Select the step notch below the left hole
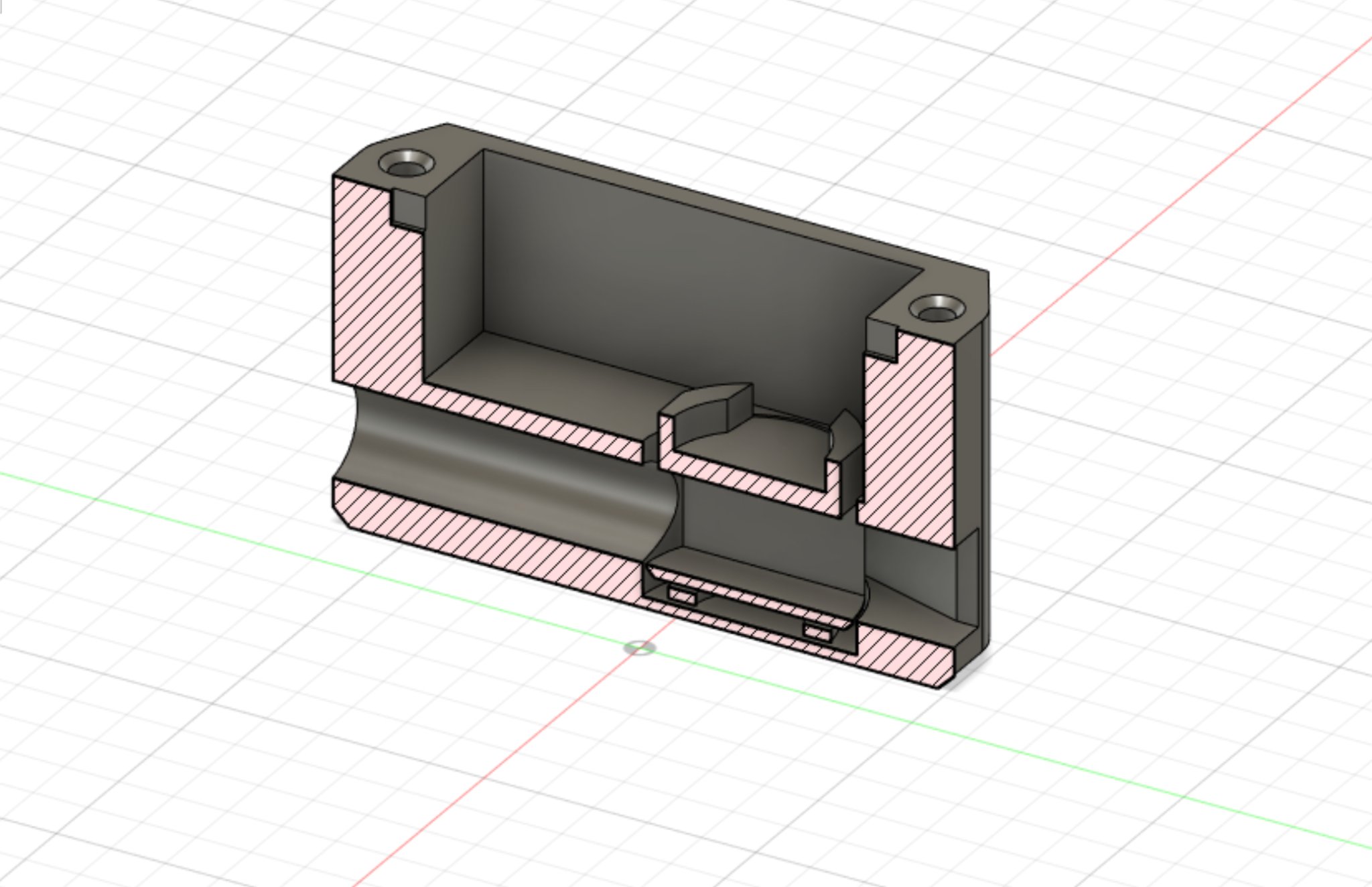Viewport: 1372px width, 887px height. 409,208
